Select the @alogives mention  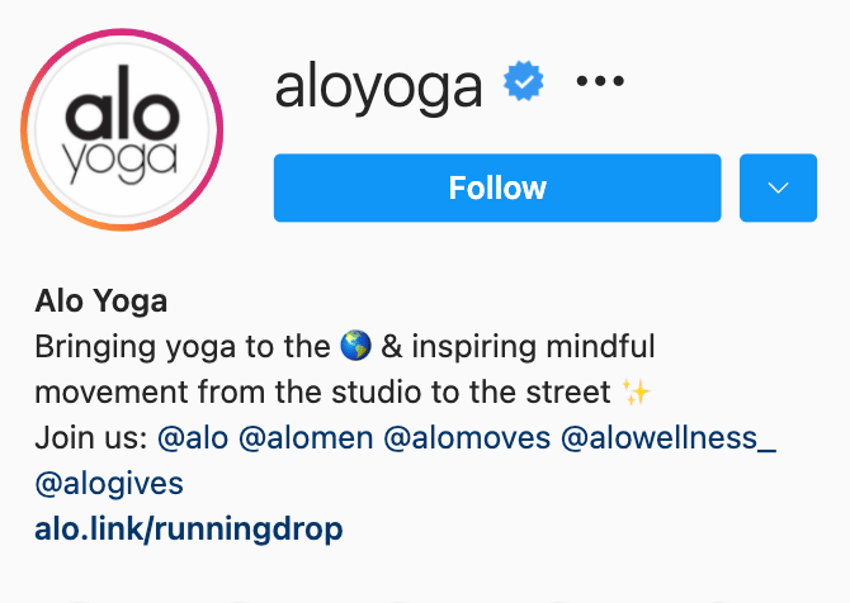pos(109,483)
